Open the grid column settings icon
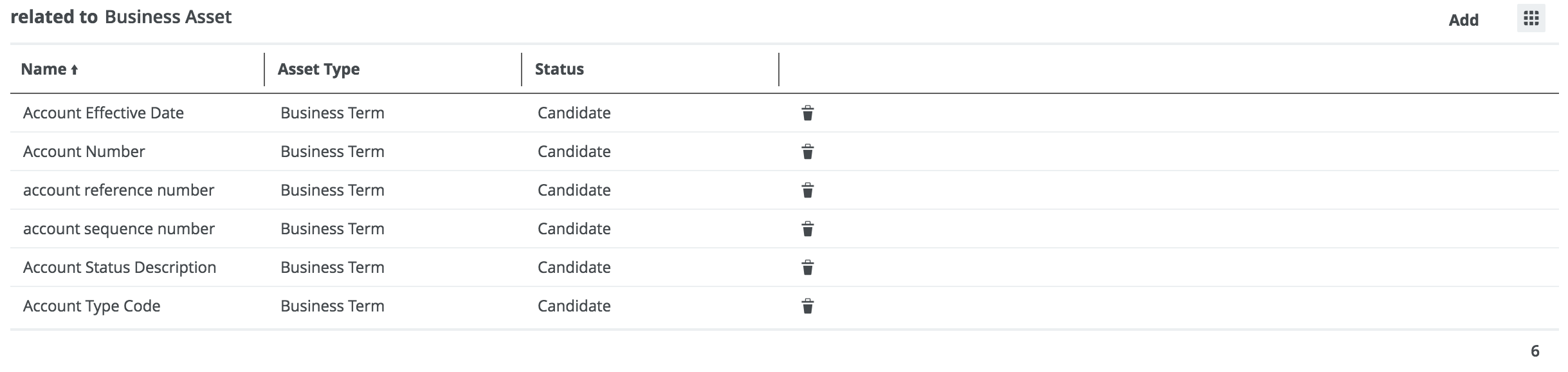This screenshot has width=1568, height=372. pos(1531,19)
